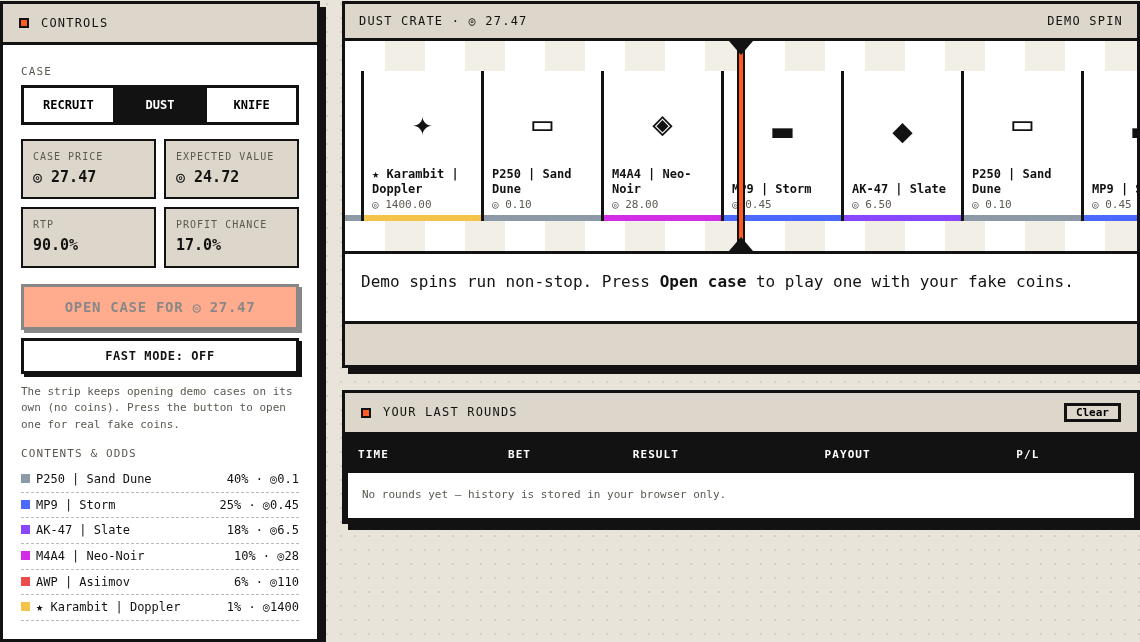Viewport: 1140px width, 642px height.
Task: Select the Recruit case tab
Action: [x=68, y=105]
